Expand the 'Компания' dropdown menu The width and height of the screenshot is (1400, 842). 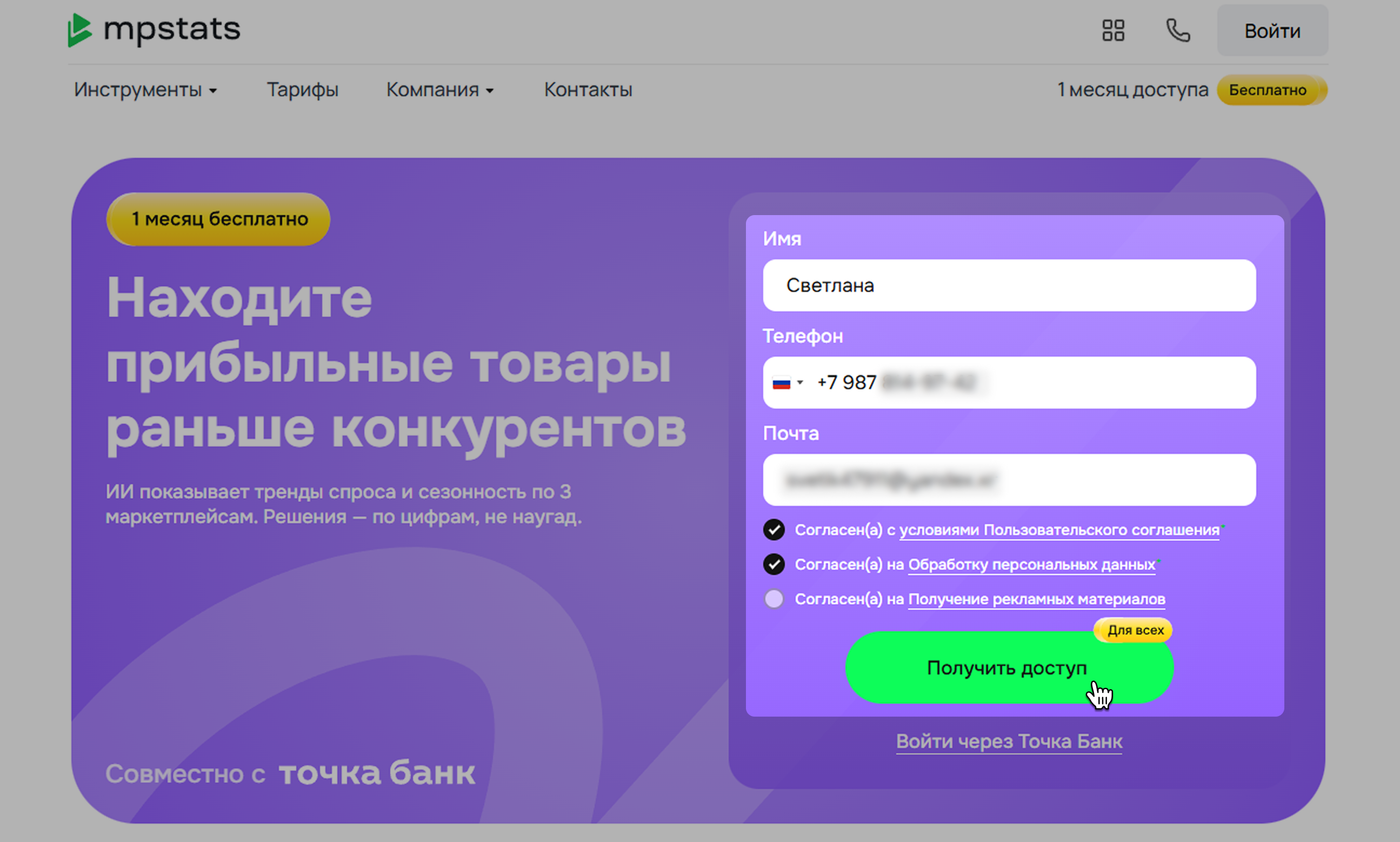[440, 90]
